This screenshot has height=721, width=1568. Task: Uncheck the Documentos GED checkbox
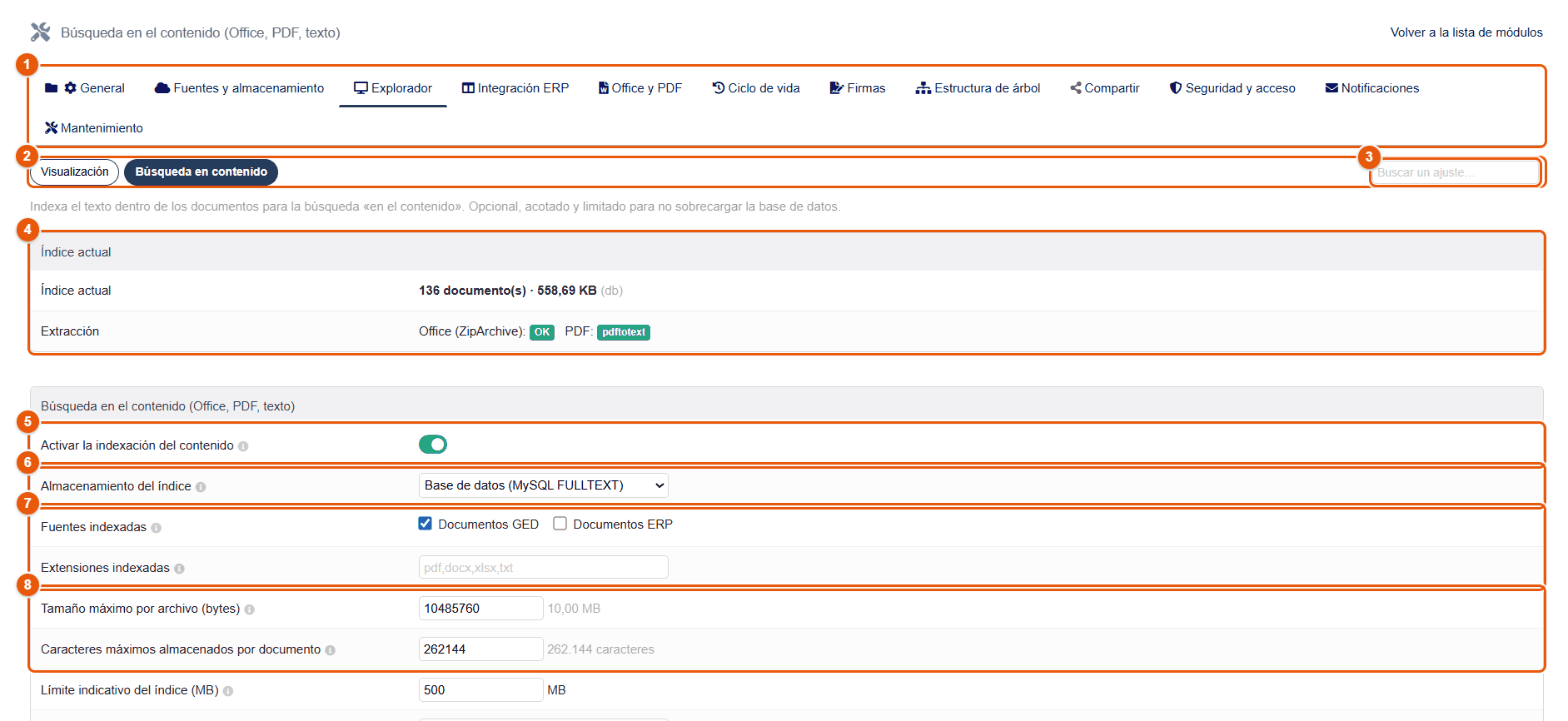pyautogui.click(x=425, y=524)
